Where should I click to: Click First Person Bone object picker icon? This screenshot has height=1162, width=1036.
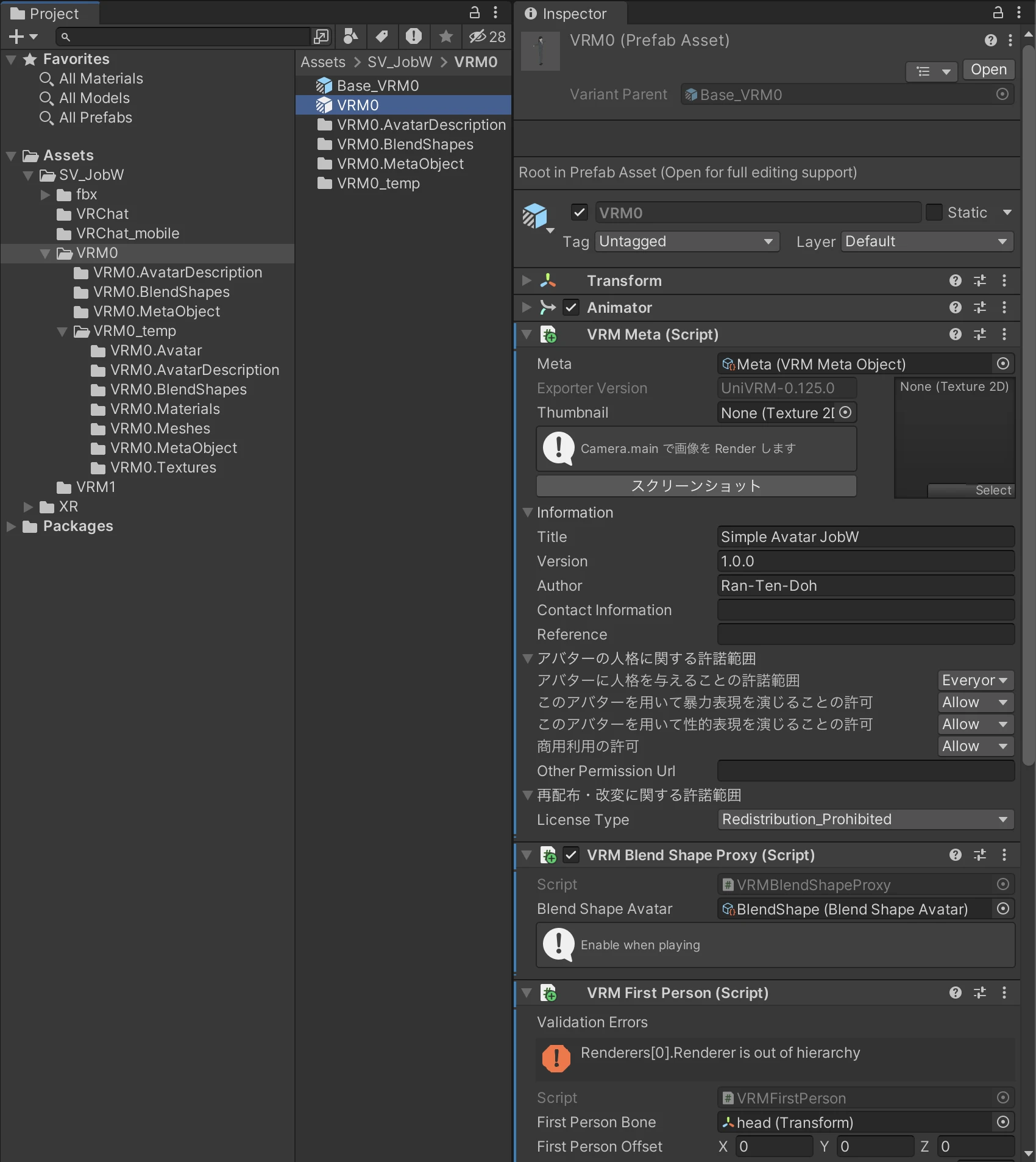[x=1003, y=1122]
